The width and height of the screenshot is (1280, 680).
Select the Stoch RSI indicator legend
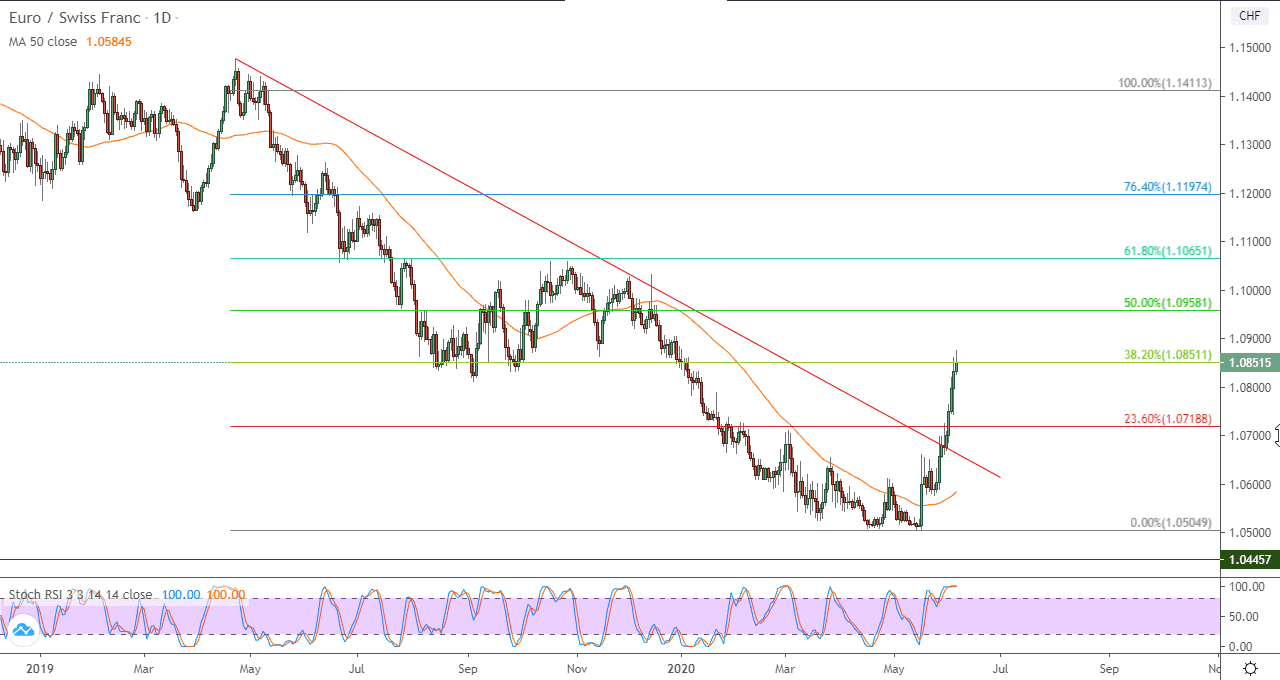pos(80,594)
